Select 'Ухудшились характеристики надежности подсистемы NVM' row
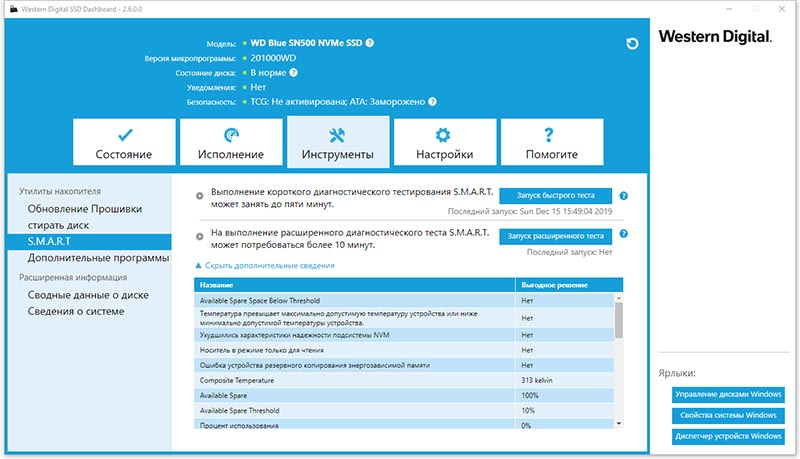Image resolution: width=800 pixels, height=459 pixels. click(404, 335)
